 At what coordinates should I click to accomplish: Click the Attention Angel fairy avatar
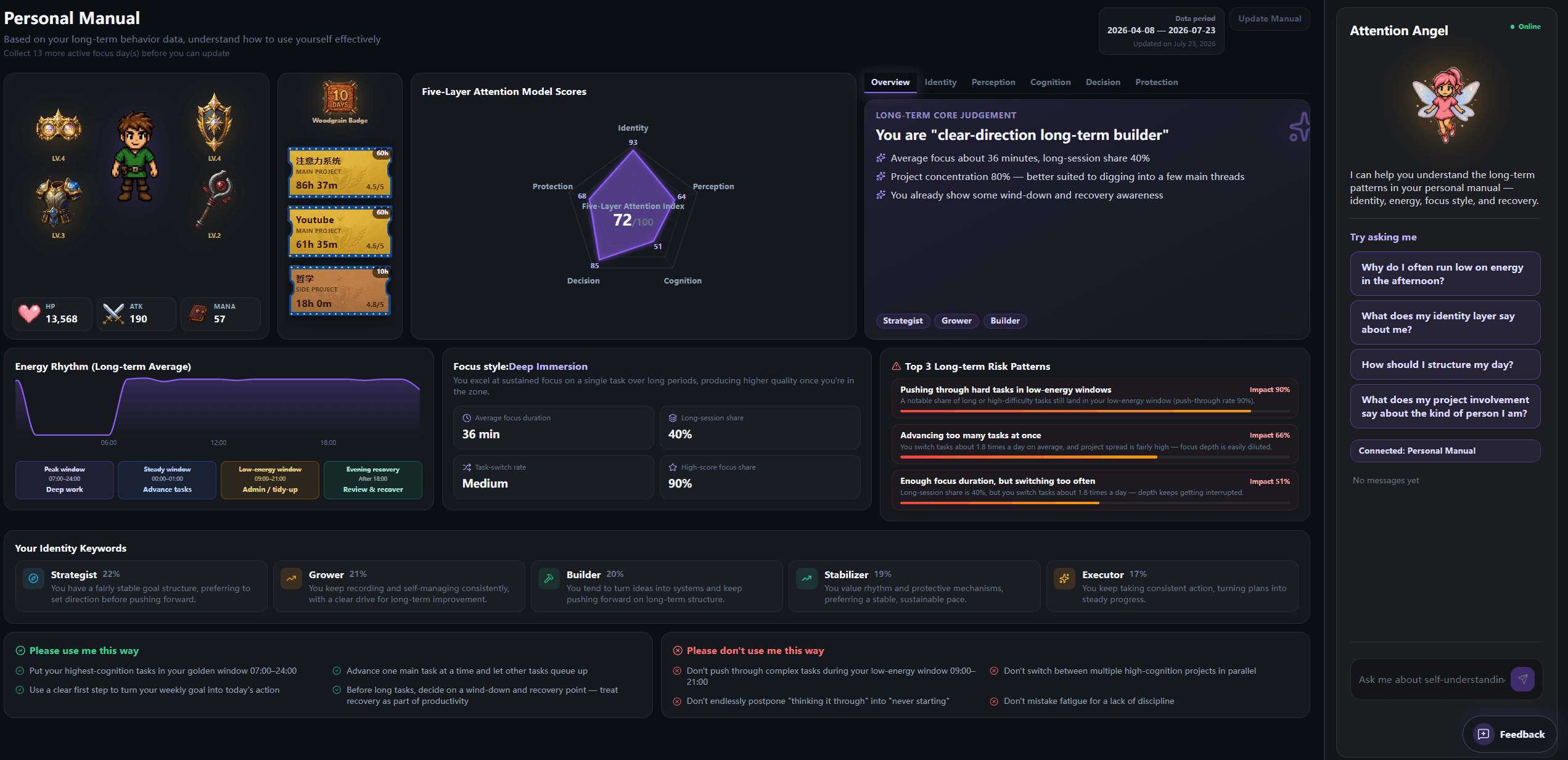1446,105
